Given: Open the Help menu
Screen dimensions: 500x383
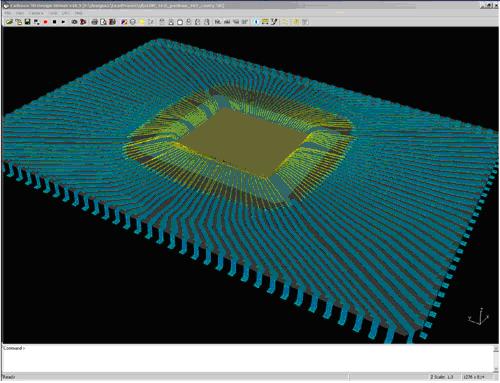Looking at the screenshot, I should 79,13.
